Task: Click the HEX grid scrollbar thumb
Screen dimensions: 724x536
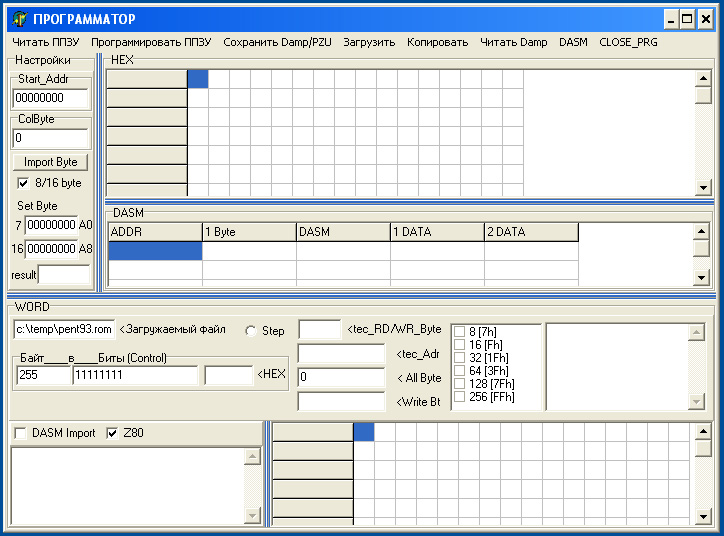Action: point(703,96)
